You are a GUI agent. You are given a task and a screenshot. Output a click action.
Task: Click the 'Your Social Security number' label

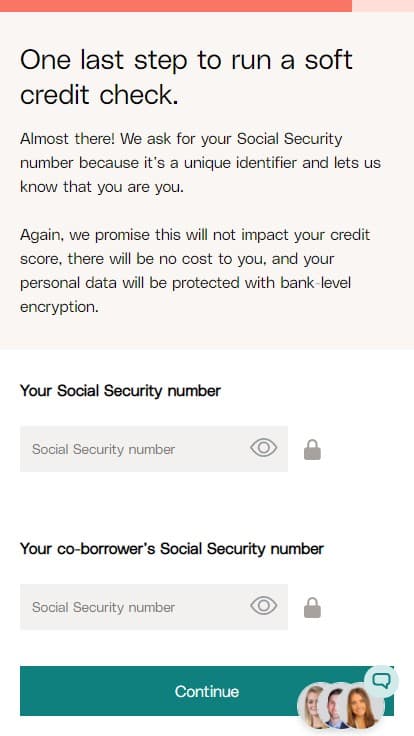[x=120, y=391]
